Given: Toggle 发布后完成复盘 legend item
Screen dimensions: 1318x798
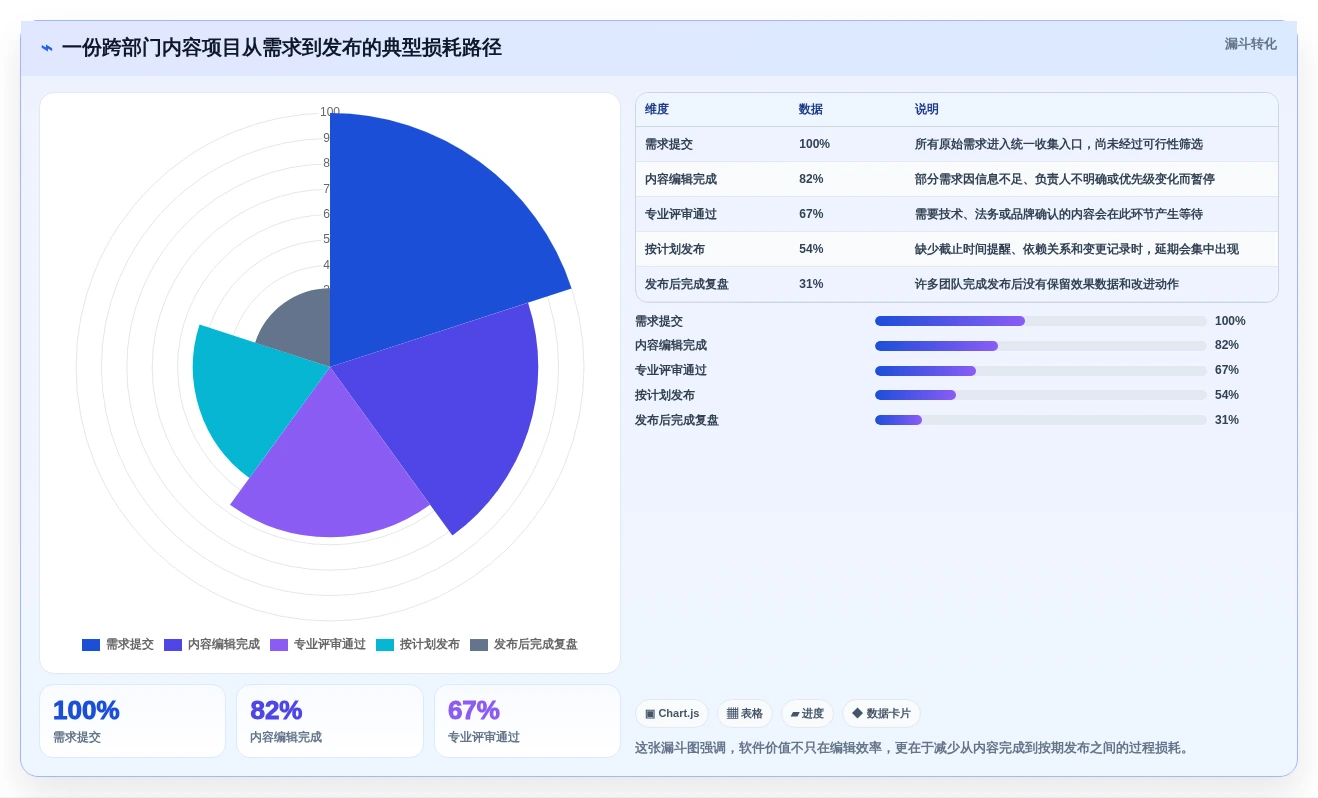Looking at the screenshot, I should 524,645.
